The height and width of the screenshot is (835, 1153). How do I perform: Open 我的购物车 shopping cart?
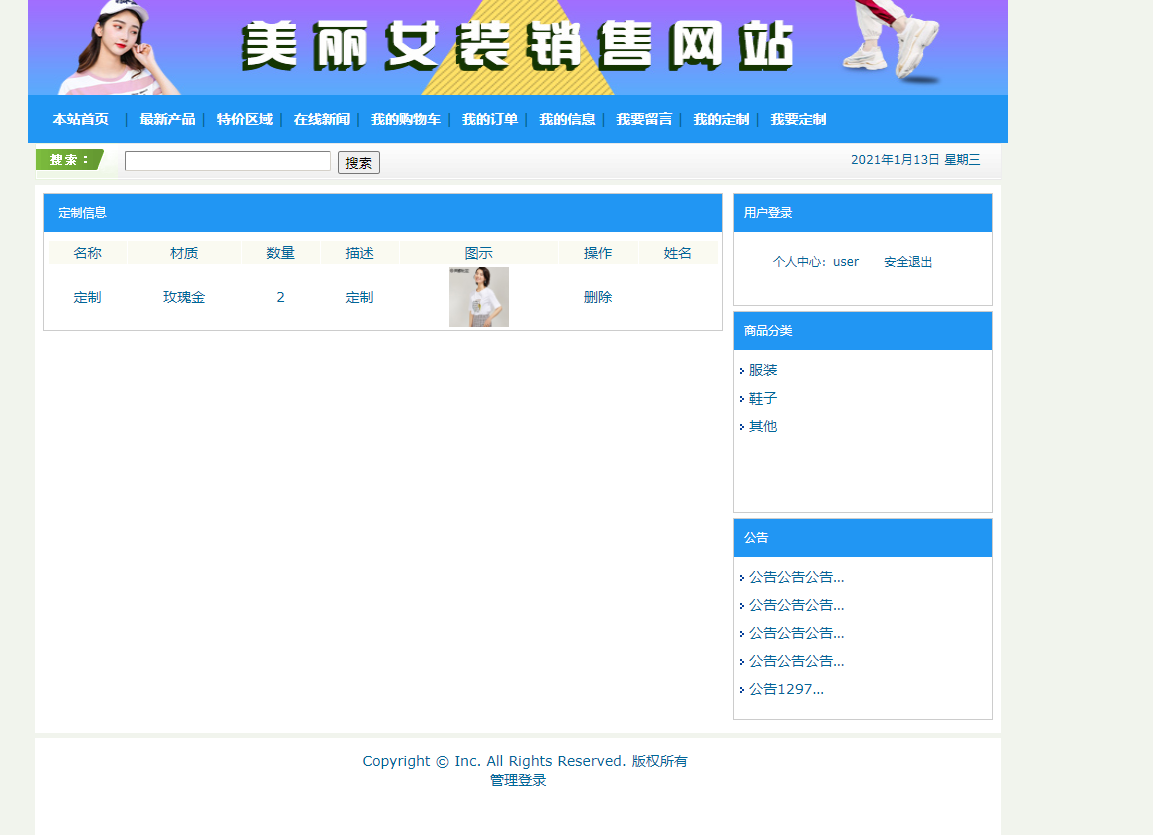[404, 119]
